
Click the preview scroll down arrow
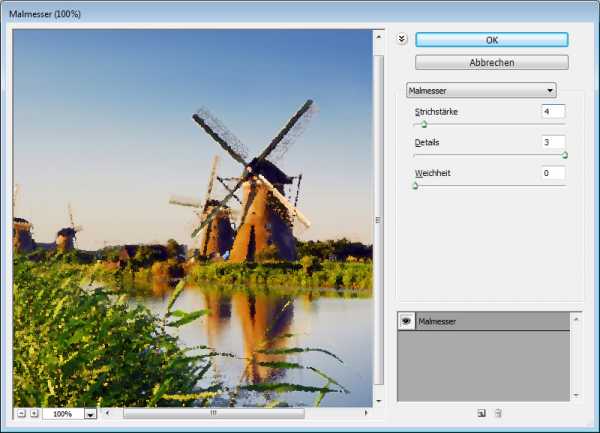(x=378, y=401)
